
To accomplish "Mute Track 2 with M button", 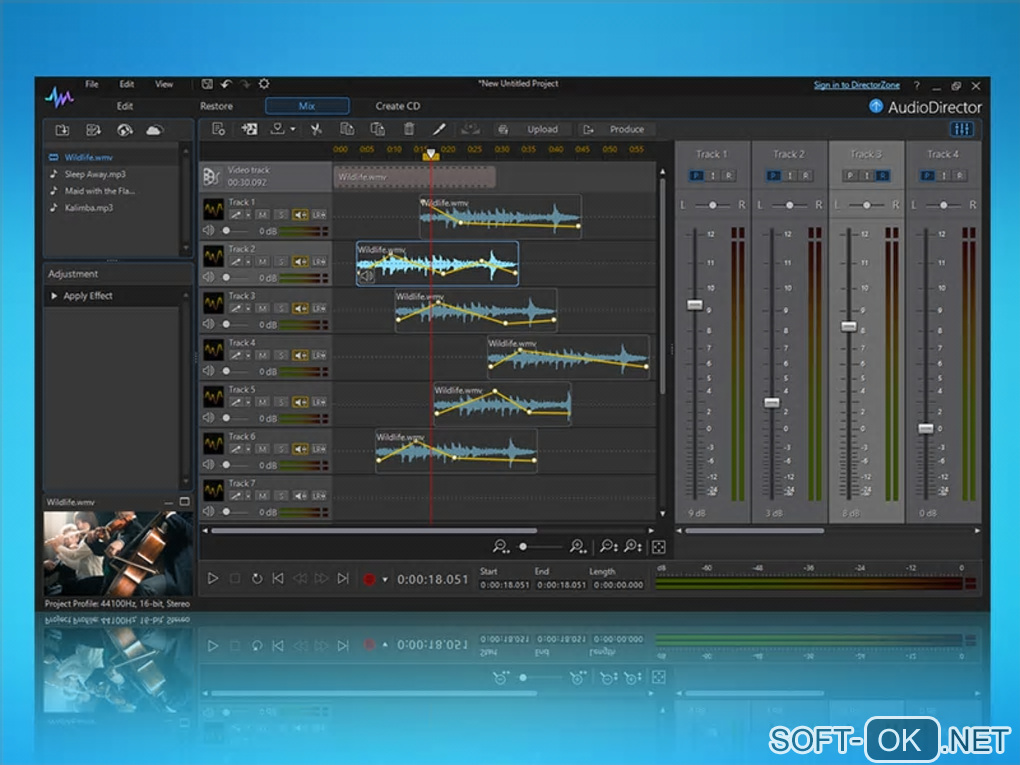I will [262, 262].
